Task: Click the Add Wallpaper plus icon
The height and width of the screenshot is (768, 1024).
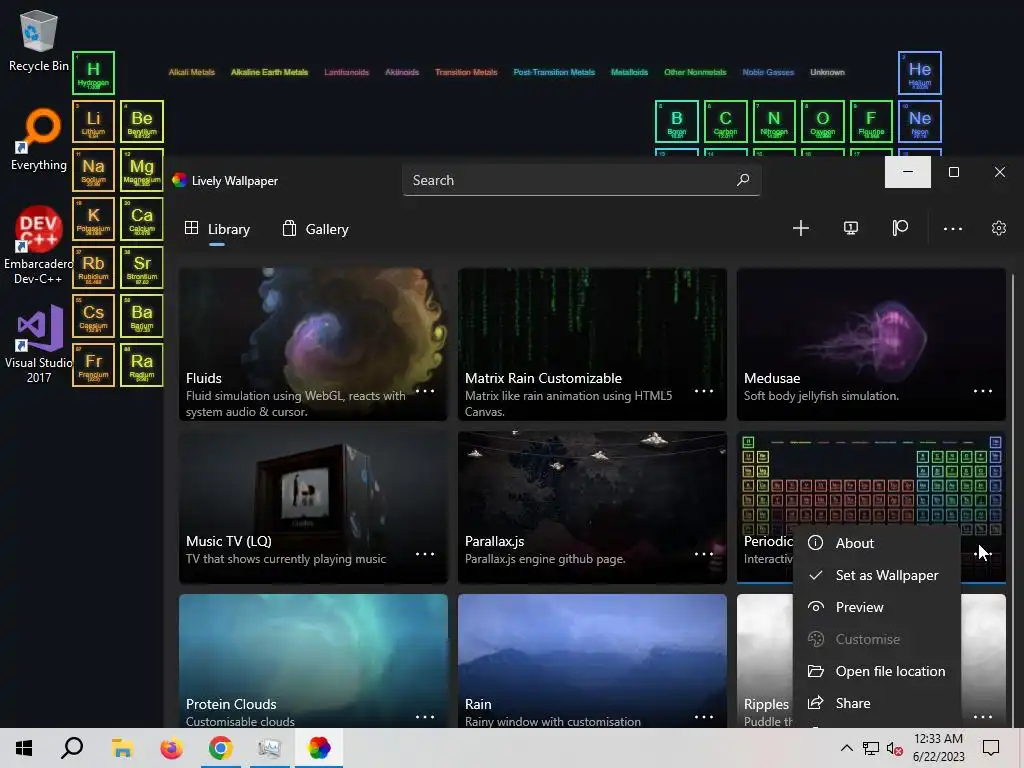Action: [x=801, y=228]
